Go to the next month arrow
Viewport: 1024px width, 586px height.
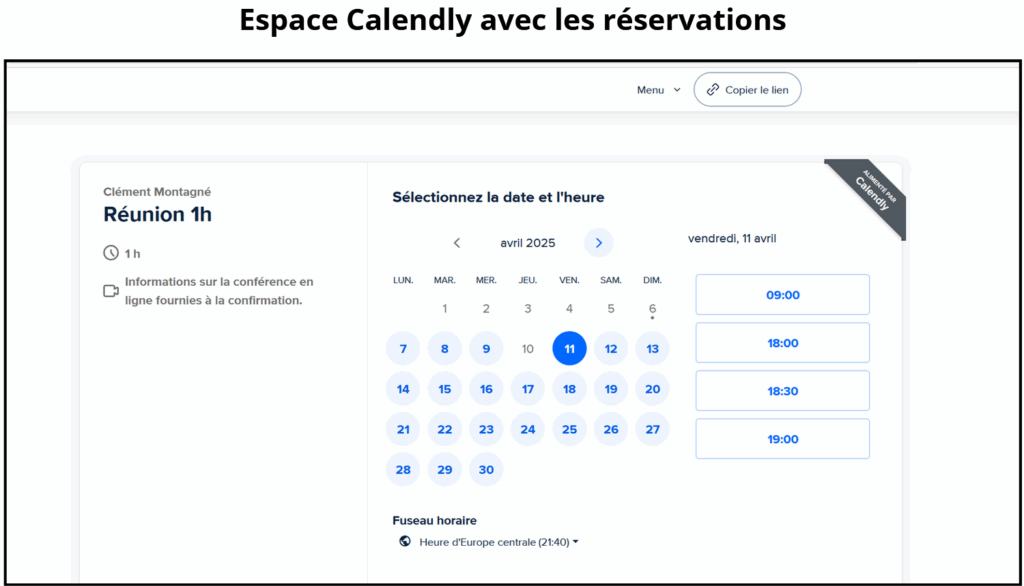[x=599, y=243]
